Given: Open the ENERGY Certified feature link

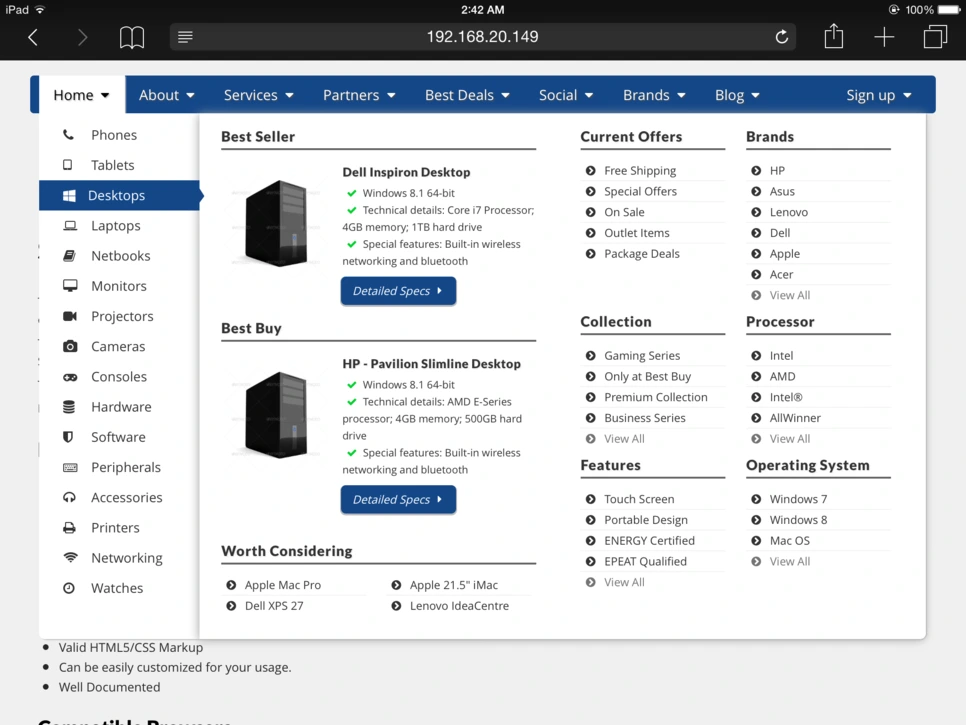Looking at the screenshot, I should 649,541.
